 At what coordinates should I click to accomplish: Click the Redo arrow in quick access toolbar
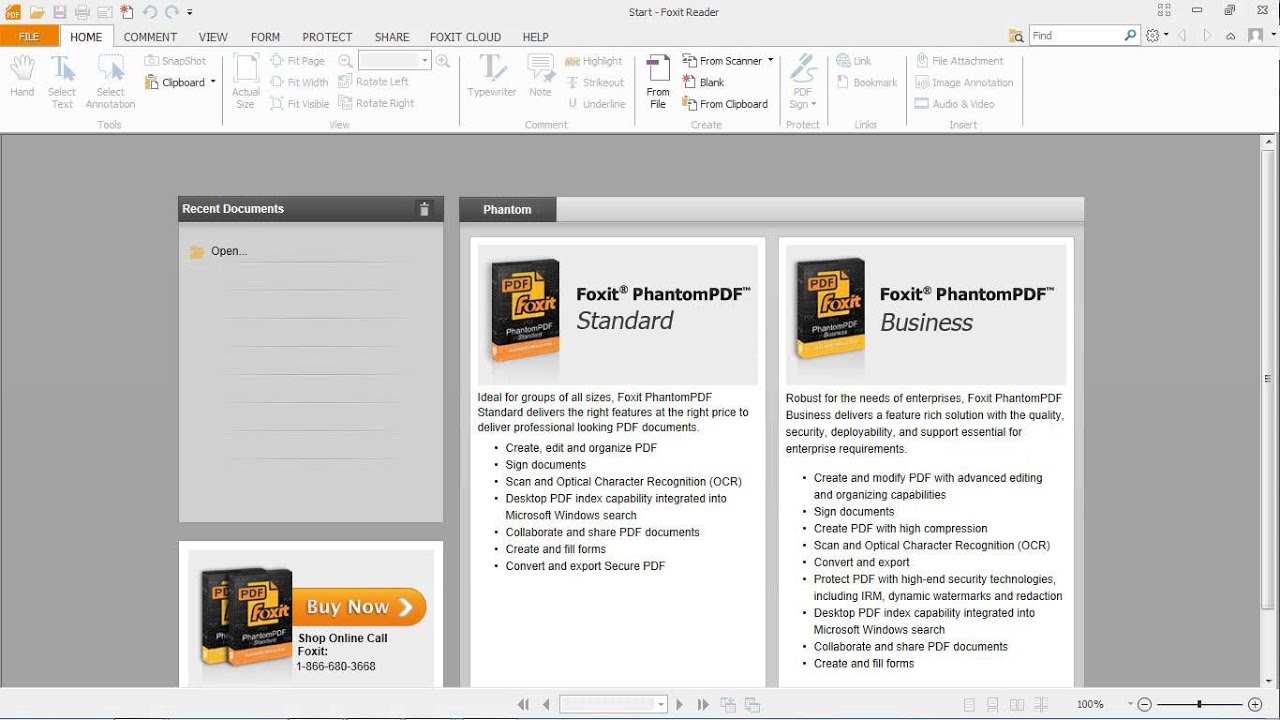[171, 12]
